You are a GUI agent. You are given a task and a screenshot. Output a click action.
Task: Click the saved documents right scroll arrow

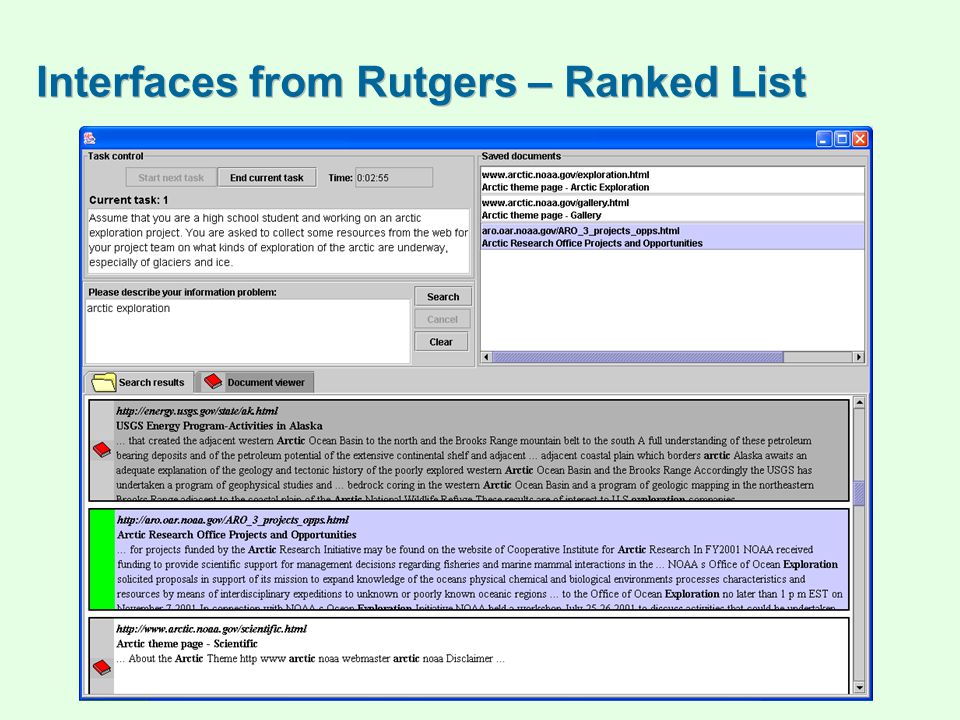[858, 357]
